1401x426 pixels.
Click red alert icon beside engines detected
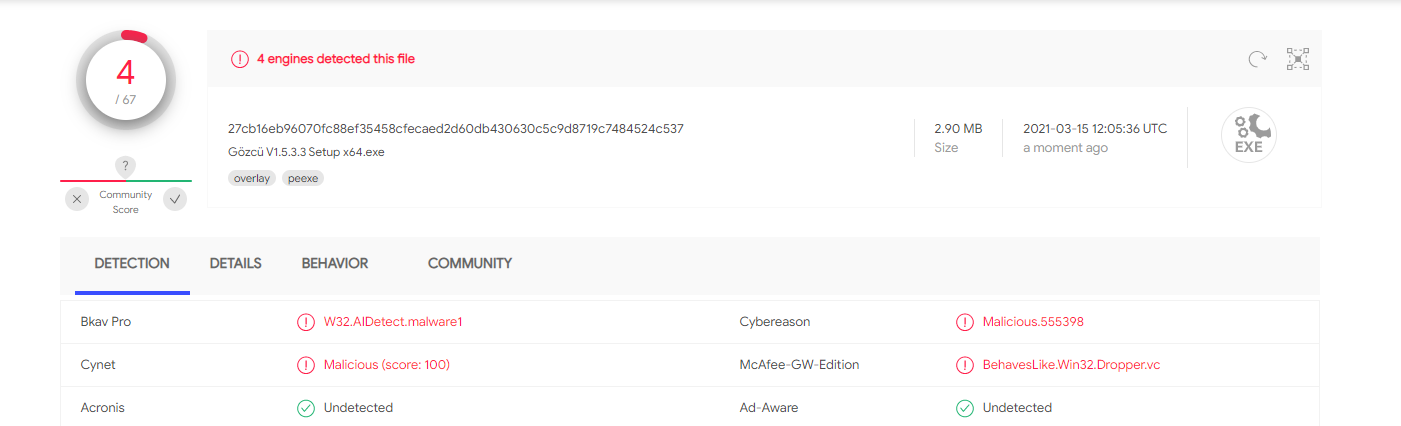tap(240, 59)
